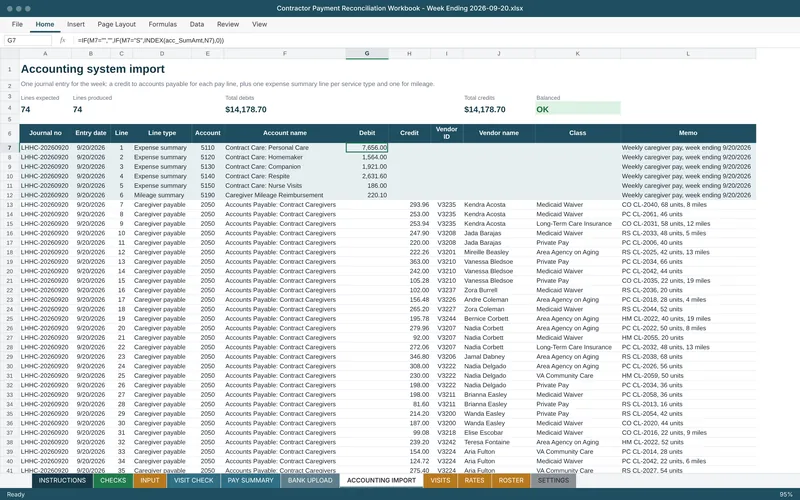Click the 'Memo' column header cell
The height and width of the screenshot is (500, 800).
point(688,133)
